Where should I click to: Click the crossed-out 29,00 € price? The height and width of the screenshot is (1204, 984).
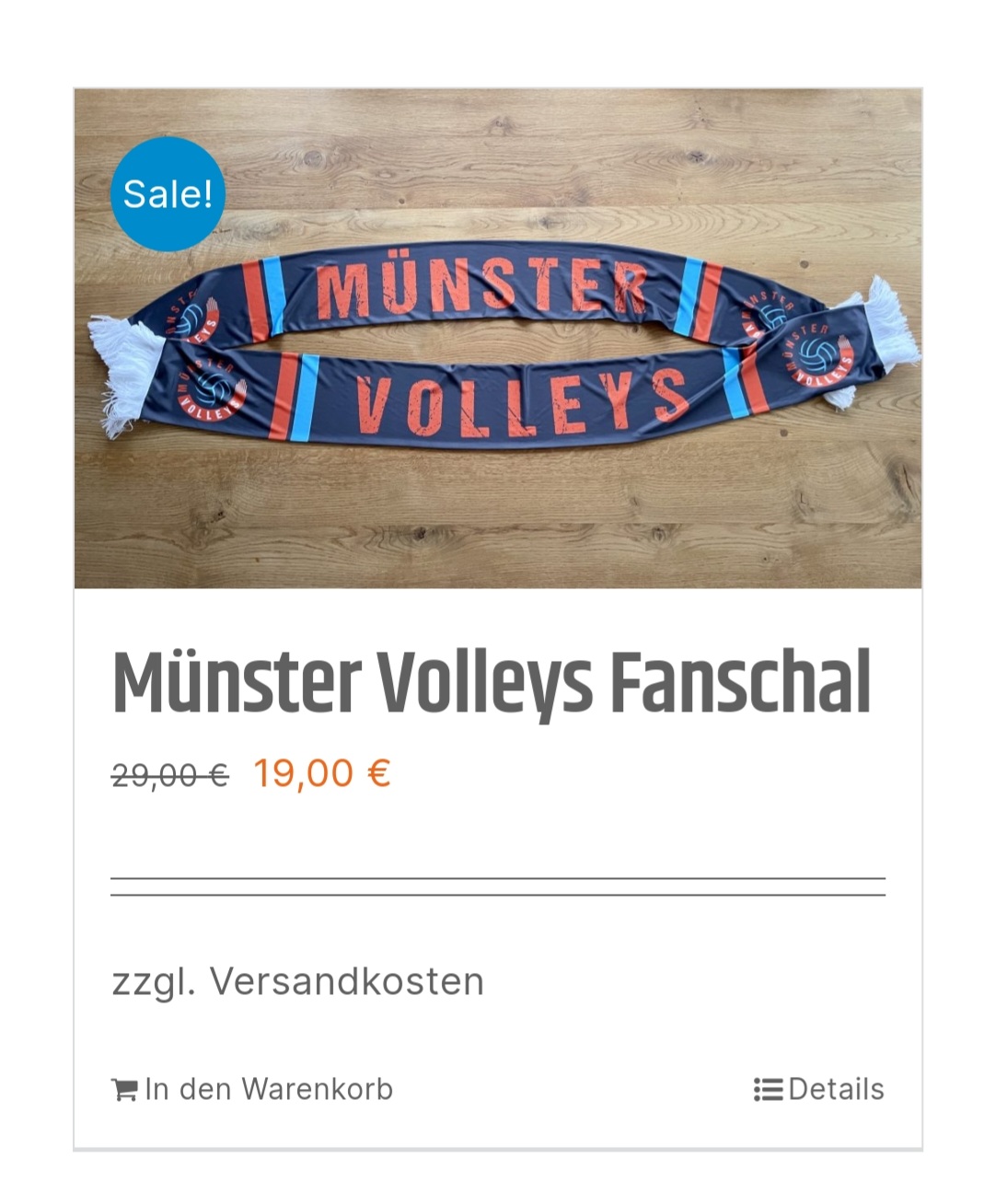(169, 773)
